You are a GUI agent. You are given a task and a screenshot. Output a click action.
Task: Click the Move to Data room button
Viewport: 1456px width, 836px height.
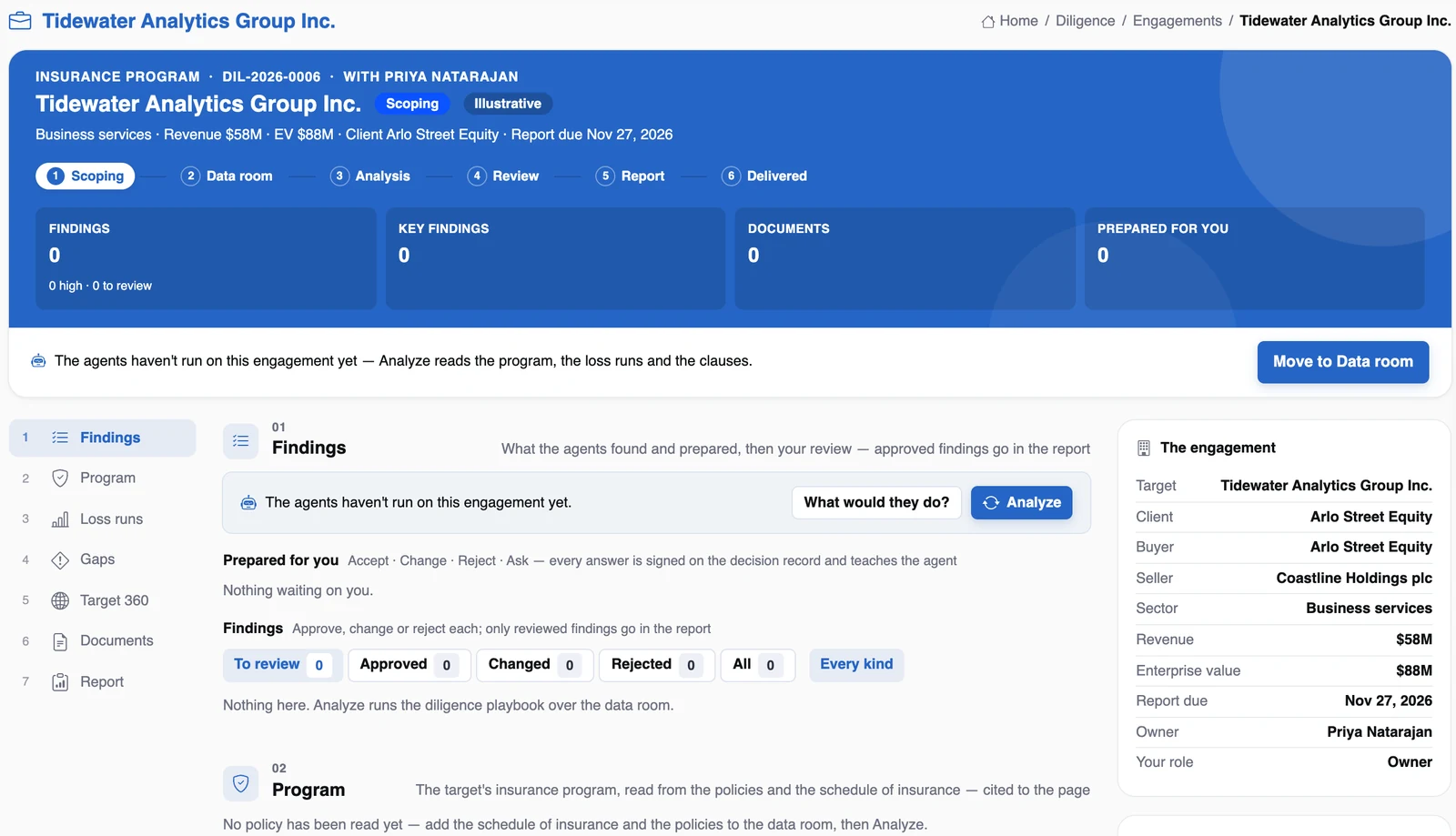coord(1343,362)
